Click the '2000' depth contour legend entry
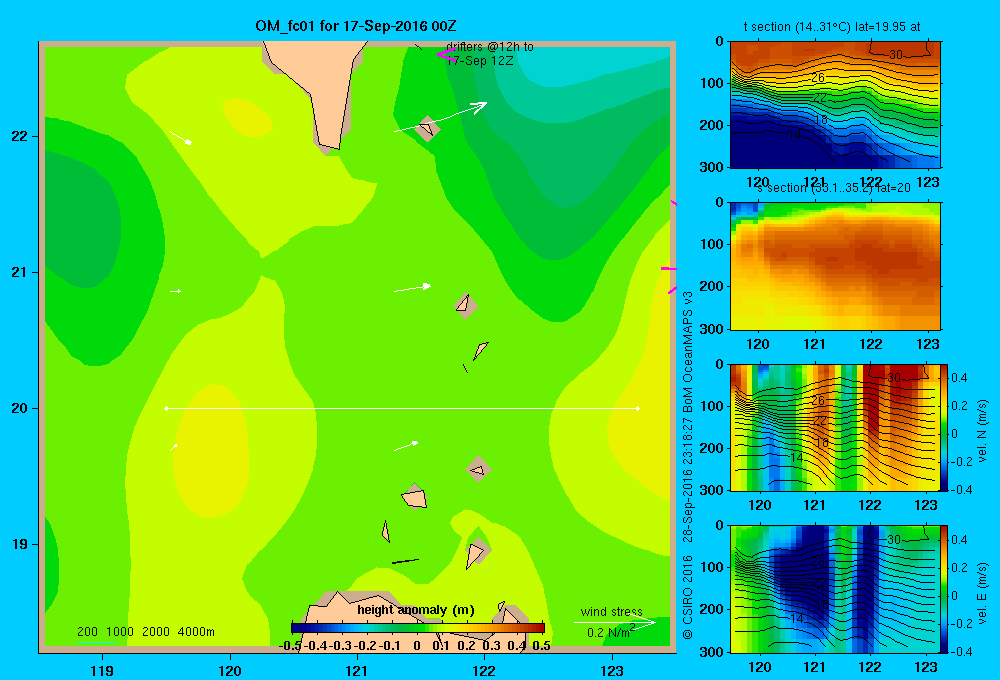The height and width of the screenshot is (680, 1000). (156, 632)
